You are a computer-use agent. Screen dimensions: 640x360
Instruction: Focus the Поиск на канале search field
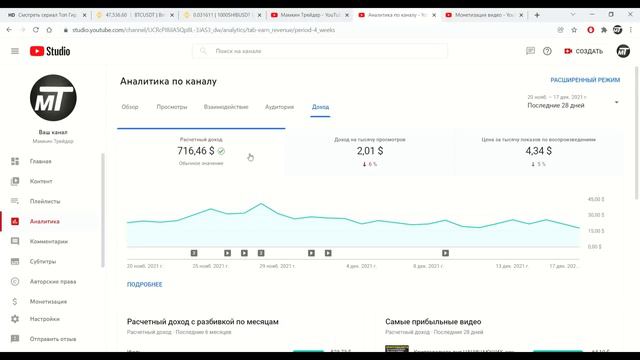coord(320,51)
